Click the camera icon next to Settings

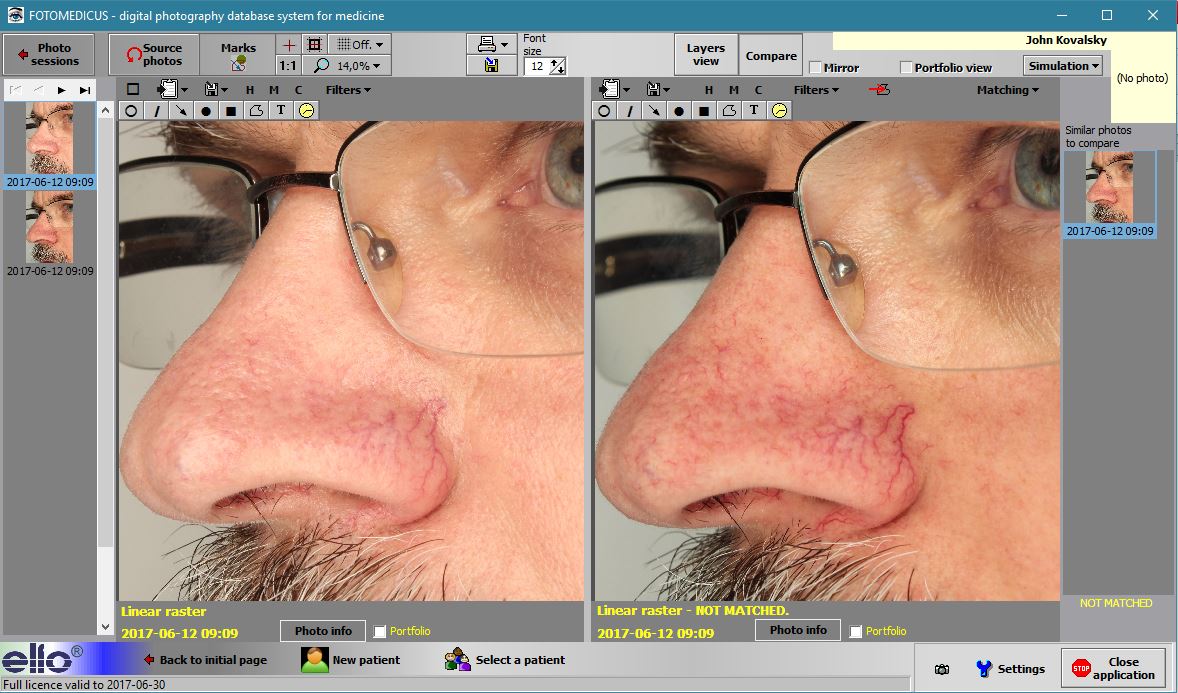941,669
